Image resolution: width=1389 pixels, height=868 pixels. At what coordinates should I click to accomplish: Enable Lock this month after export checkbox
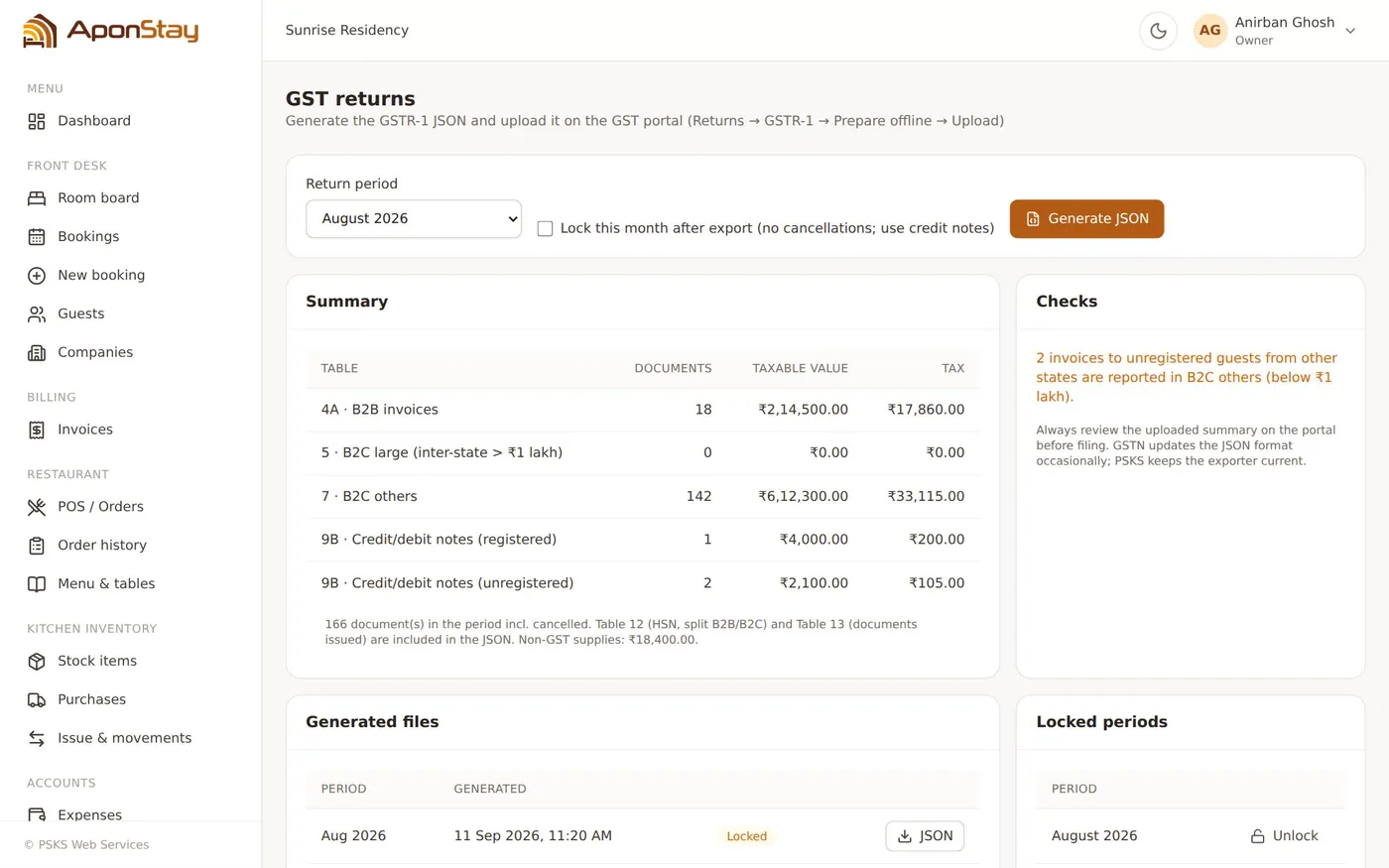545,228
